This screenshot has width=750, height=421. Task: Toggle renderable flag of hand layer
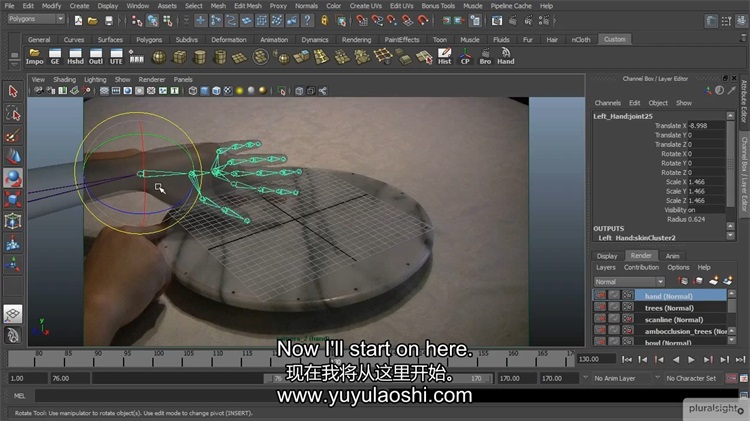tap(600, 296)
